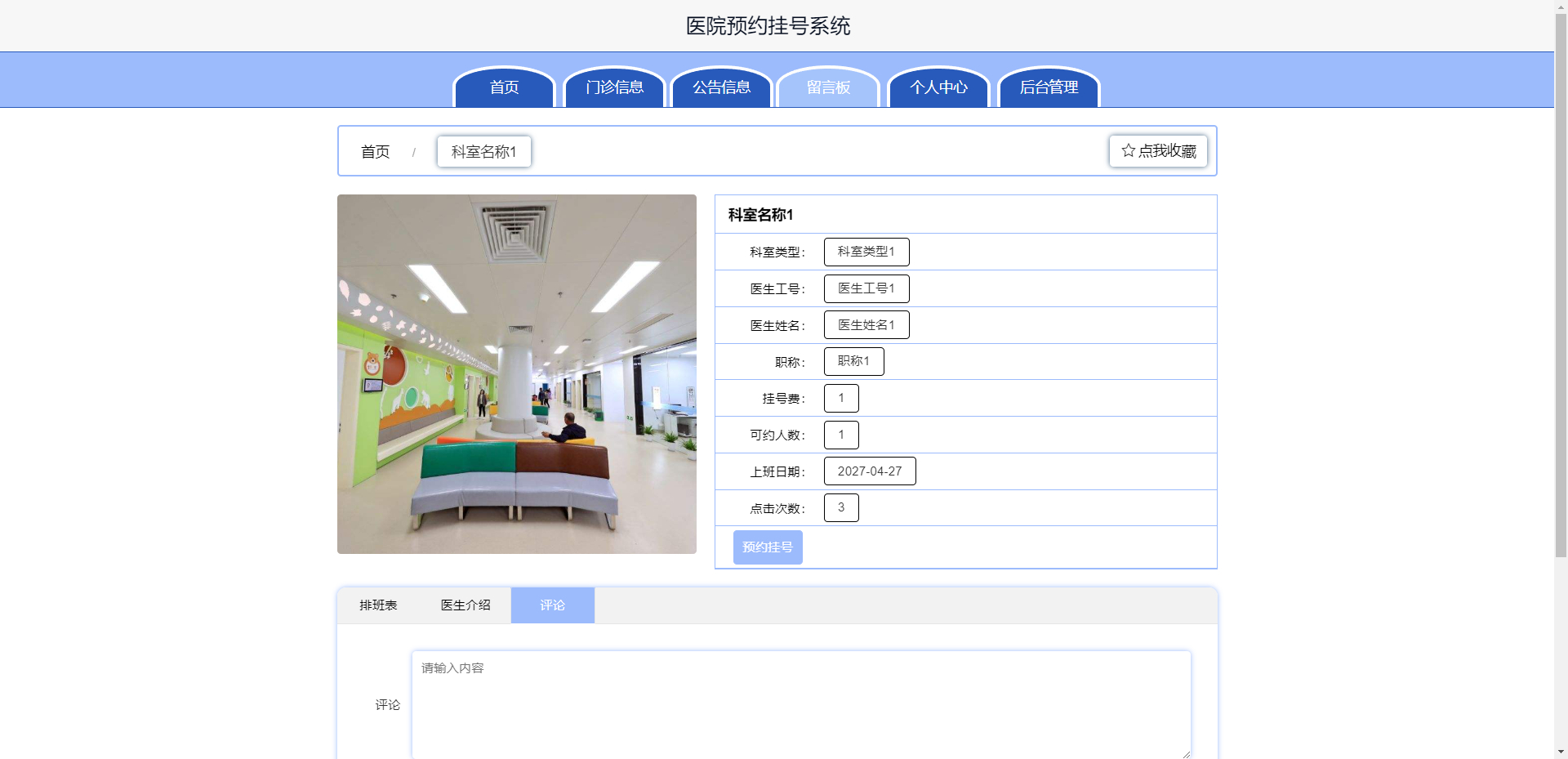Click the 科室名称1 detail heading
This screenshot has width=1568, height=759.
tap(760, 215)
